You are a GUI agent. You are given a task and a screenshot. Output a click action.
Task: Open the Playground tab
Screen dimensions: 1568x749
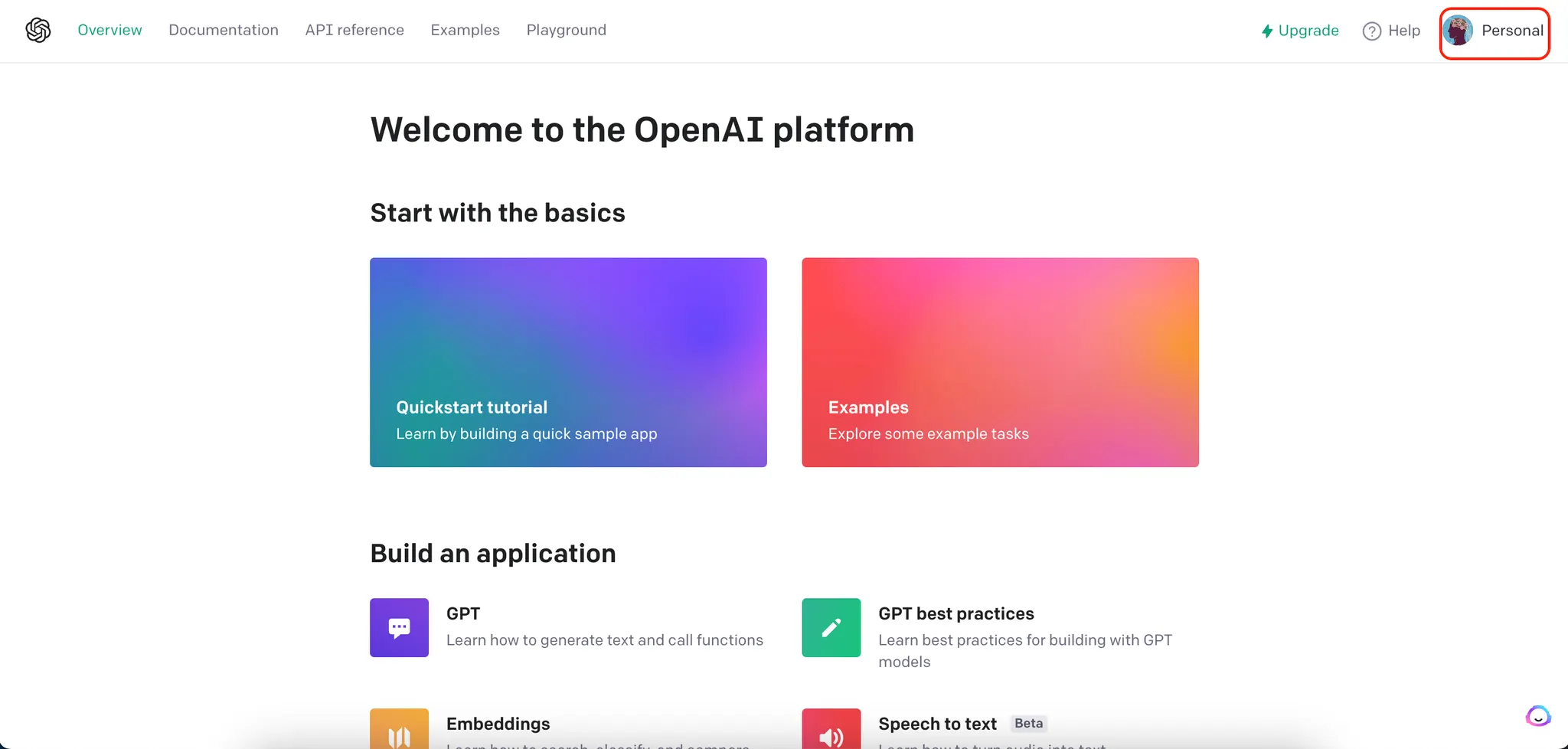(566, 30)
